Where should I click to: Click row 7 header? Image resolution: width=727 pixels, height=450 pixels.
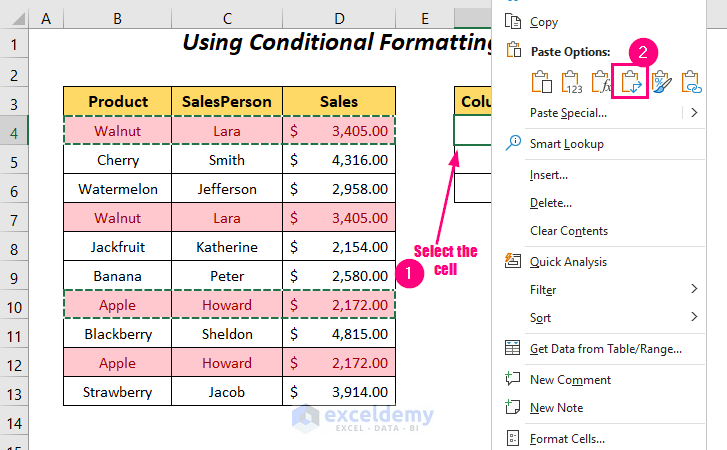click(14, 218)
